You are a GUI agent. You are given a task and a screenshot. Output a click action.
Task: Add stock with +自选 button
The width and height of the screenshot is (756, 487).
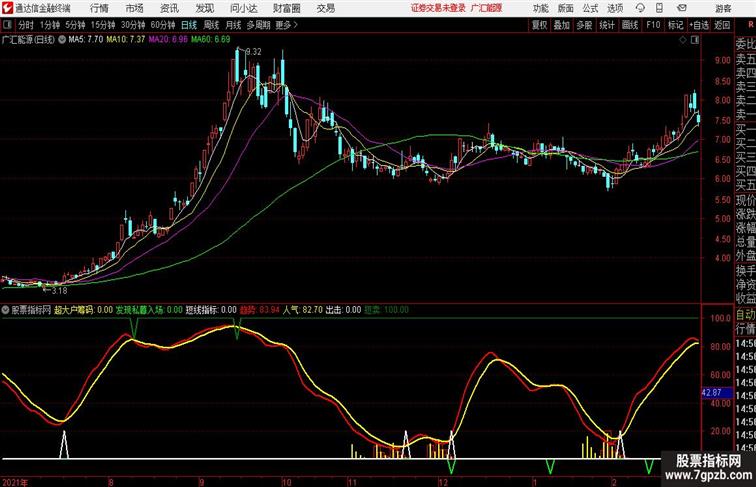699,25
